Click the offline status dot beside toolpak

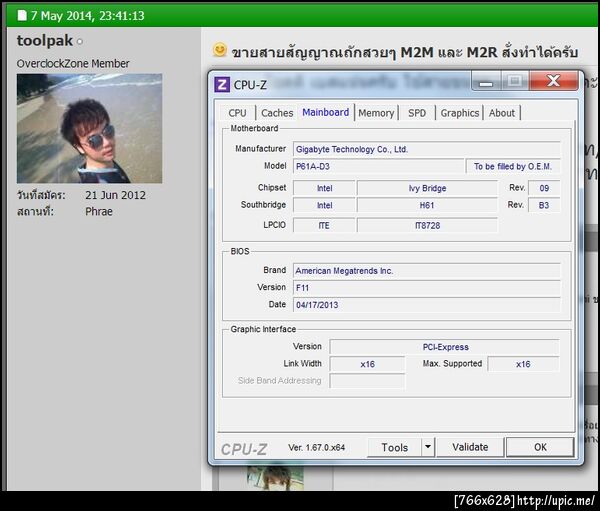[80, 41]
